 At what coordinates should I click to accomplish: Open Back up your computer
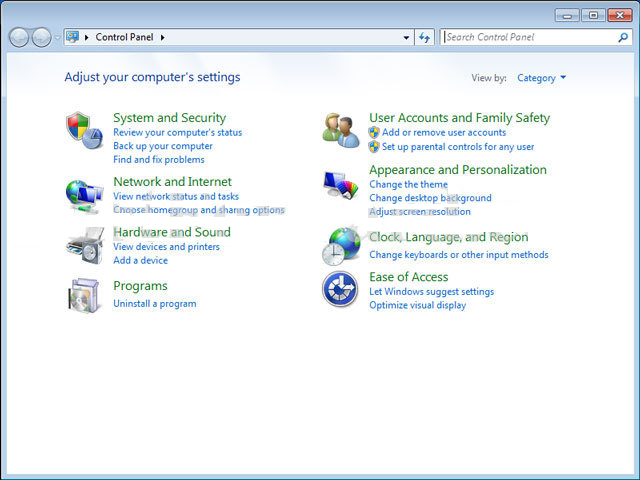(163, 146)
